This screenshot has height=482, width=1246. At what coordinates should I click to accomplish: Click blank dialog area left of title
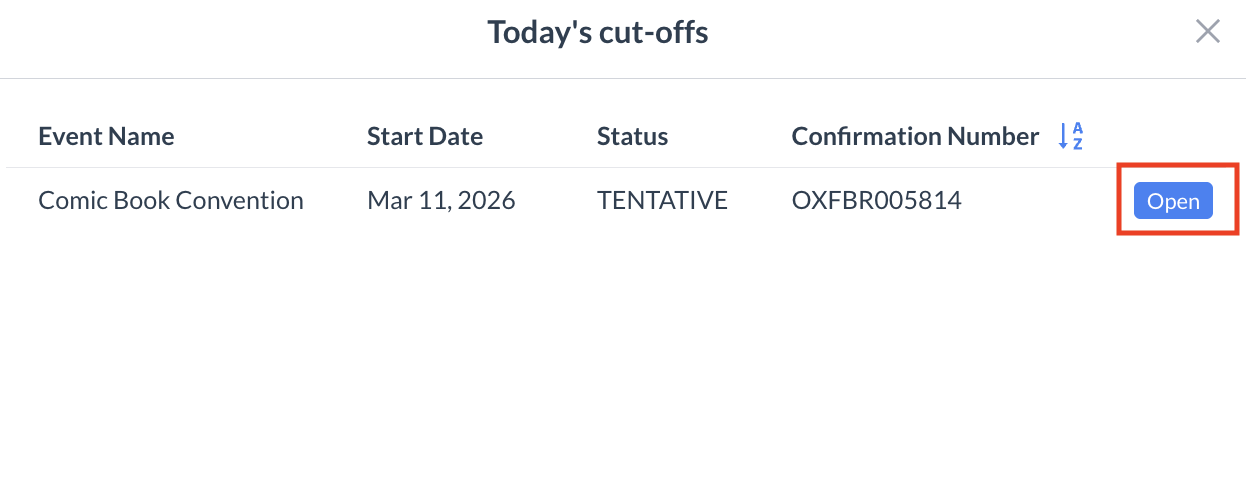tap(200, 33)
